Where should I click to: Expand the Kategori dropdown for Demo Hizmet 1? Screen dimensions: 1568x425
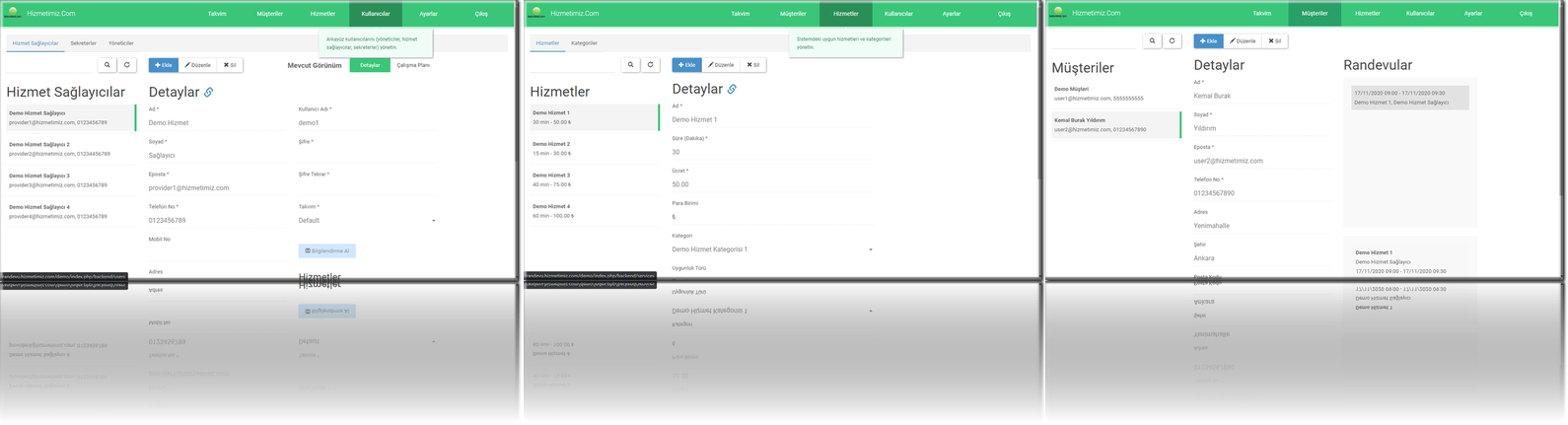pyautogui.click(x=771, y=249)
